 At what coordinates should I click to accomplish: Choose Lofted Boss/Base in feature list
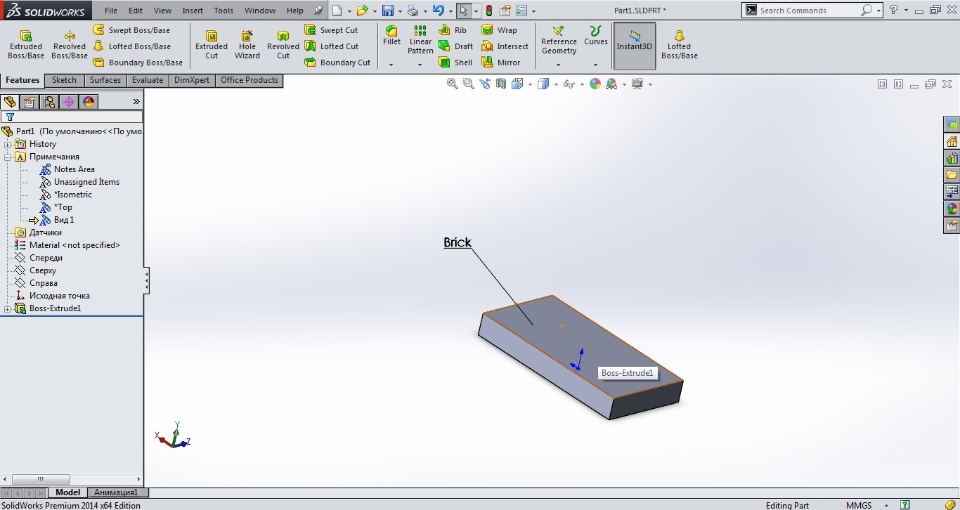132,46
